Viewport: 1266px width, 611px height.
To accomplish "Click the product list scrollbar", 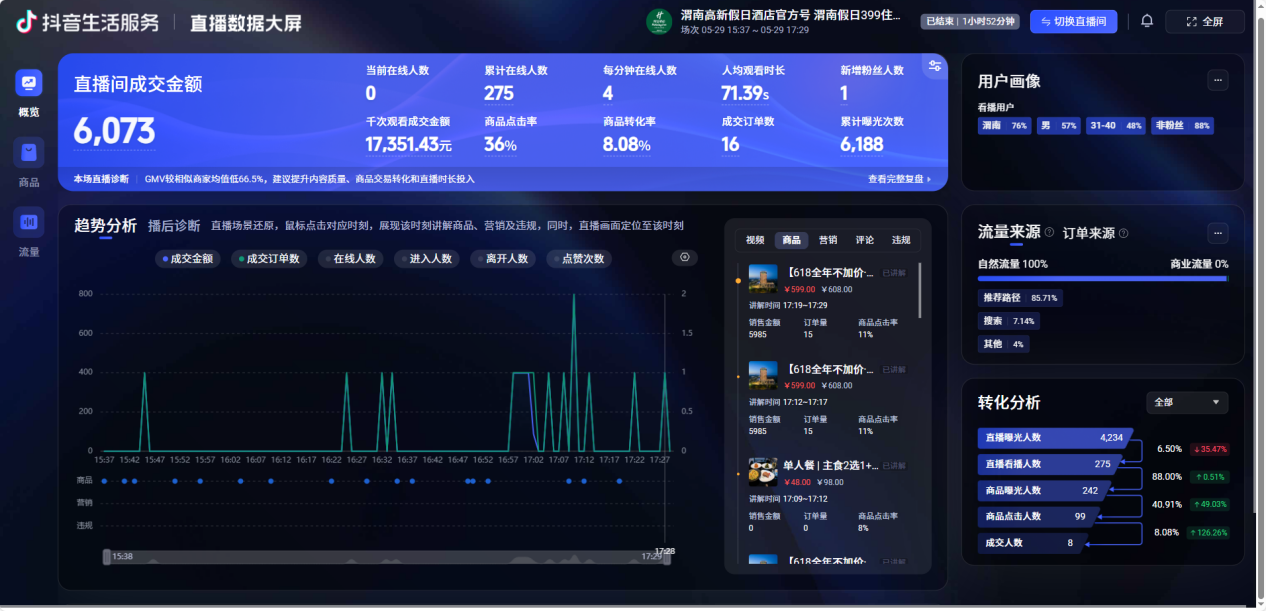I will 920,290.
